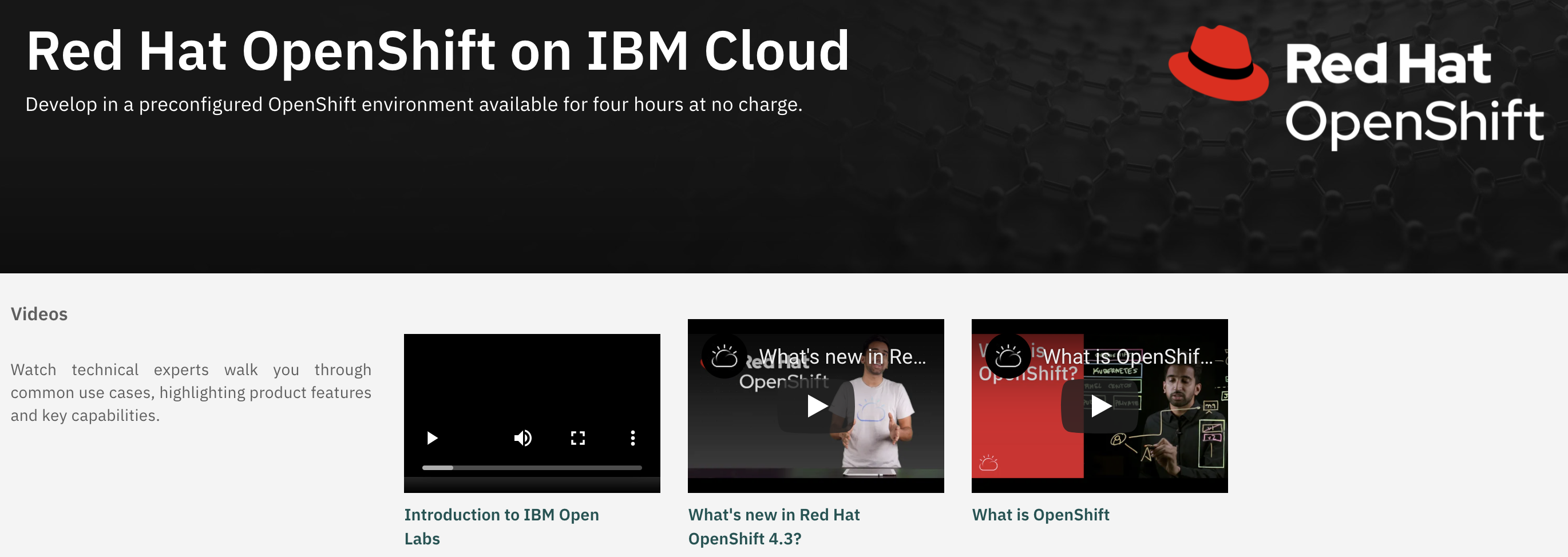Open the What's new in Red Hat OpenShift 4.3? link
This screenshot has width=1568, height=557.
pyautogui.click(x=774, y=527)
